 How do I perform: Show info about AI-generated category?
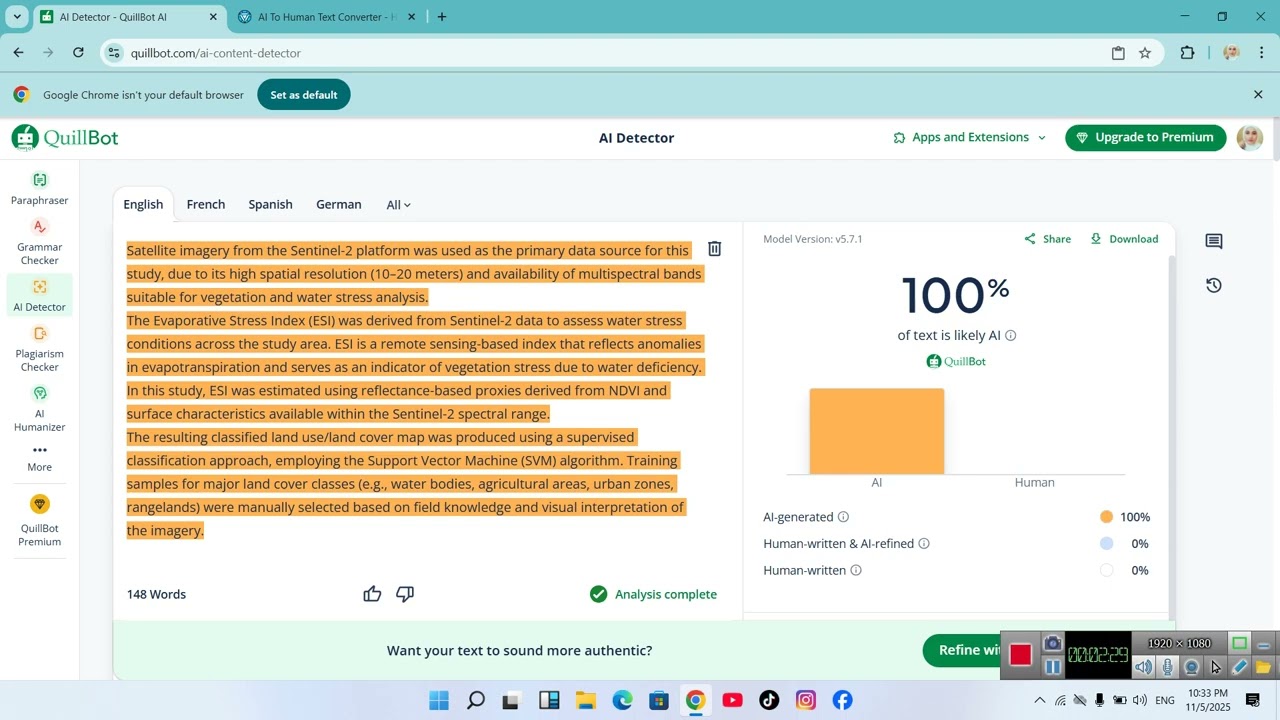click(x=843, y=517)
